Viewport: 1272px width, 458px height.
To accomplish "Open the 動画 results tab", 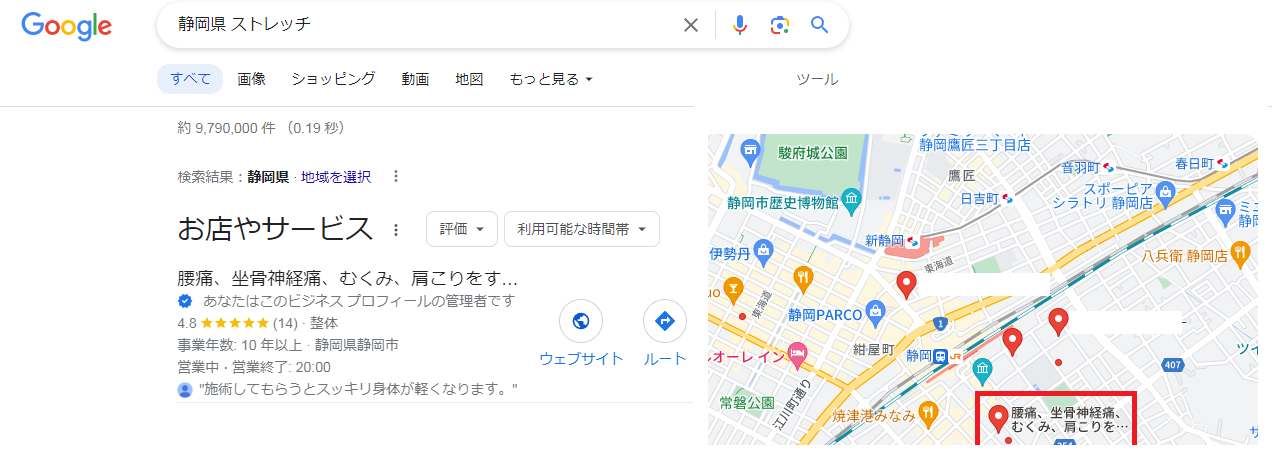I will click(415, 79).
